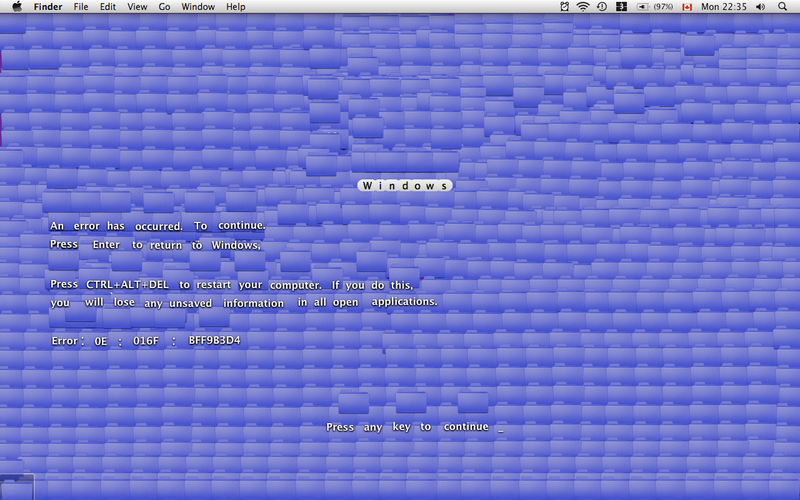Select the folder named "If"
800x500 pixels.
coord(335,285)
